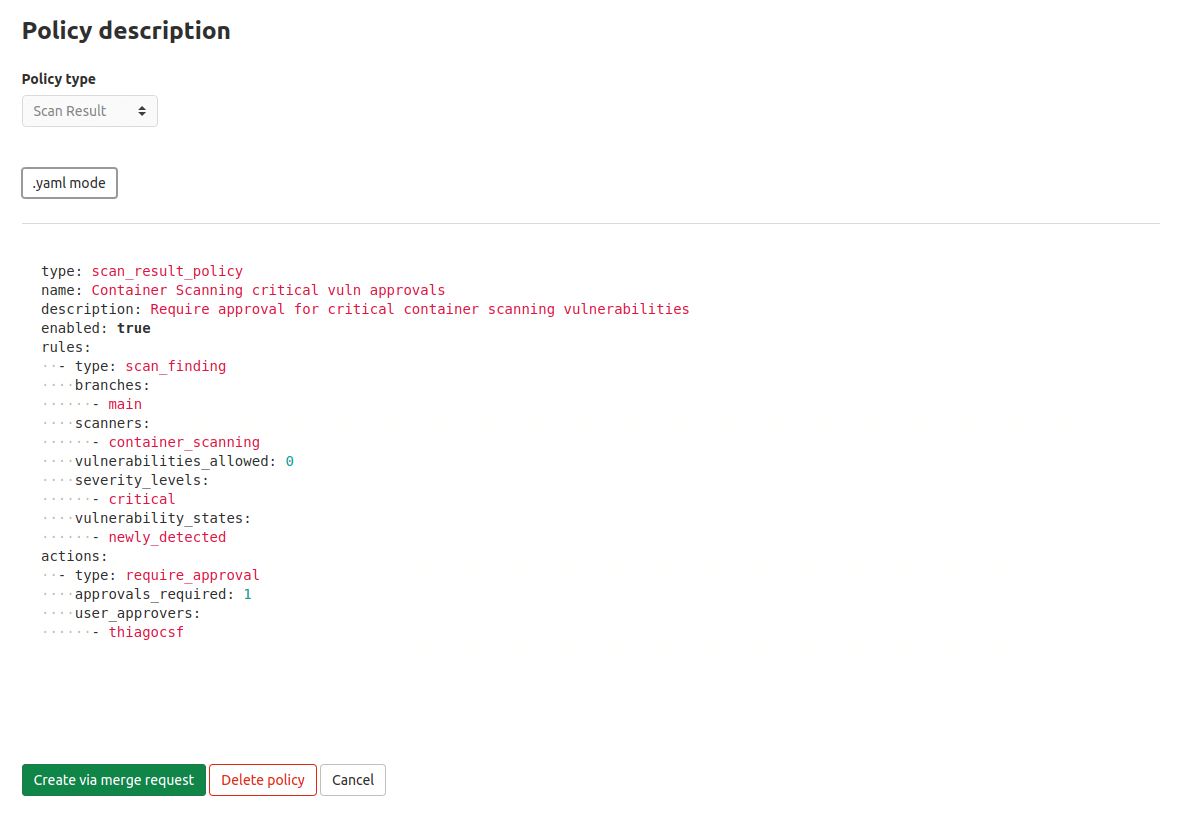
Task: Click the main branch entry
Action: click(125, 404)
